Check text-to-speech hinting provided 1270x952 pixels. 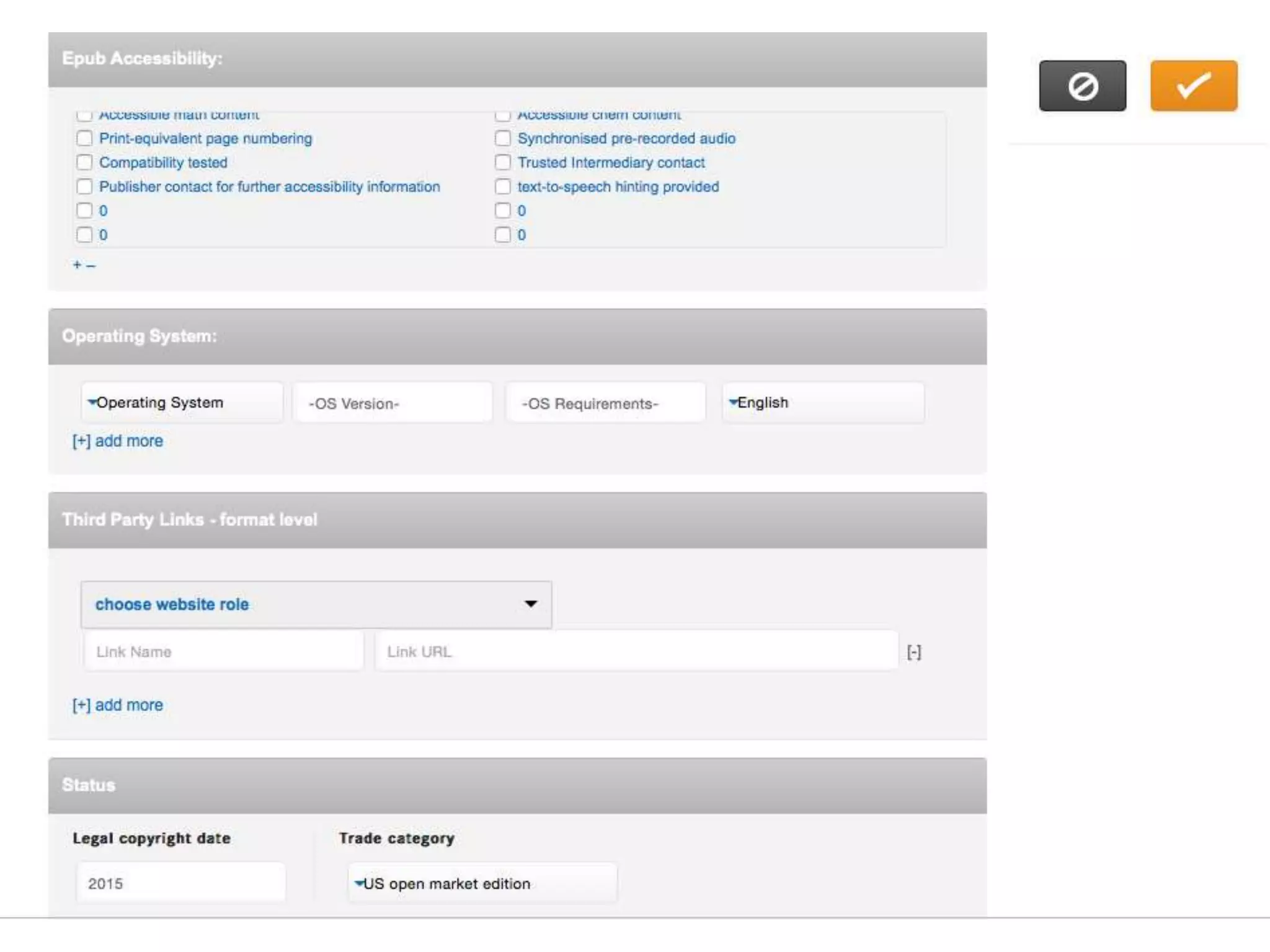(502, 187)
